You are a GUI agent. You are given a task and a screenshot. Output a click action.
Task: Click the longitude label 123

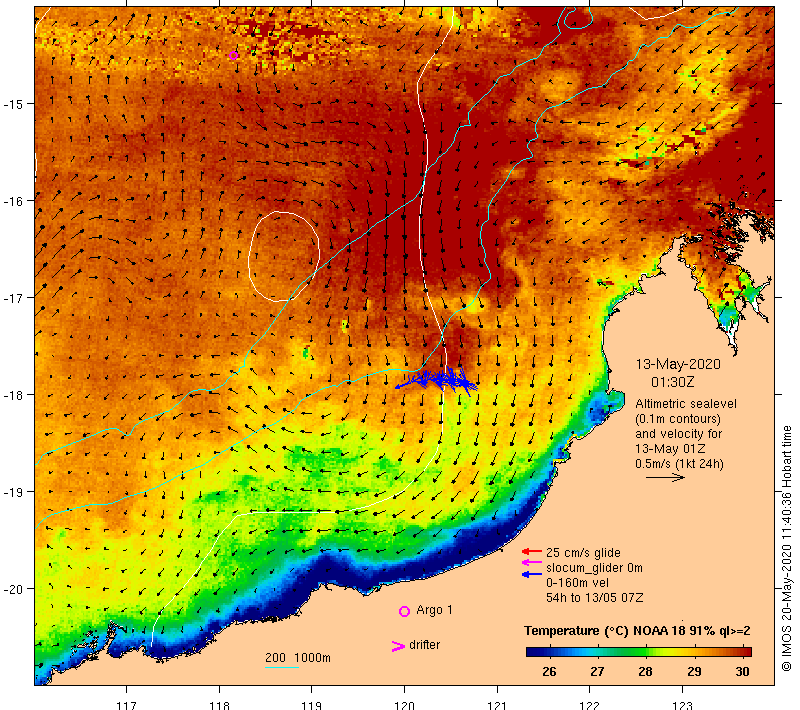tap(683, 705)
